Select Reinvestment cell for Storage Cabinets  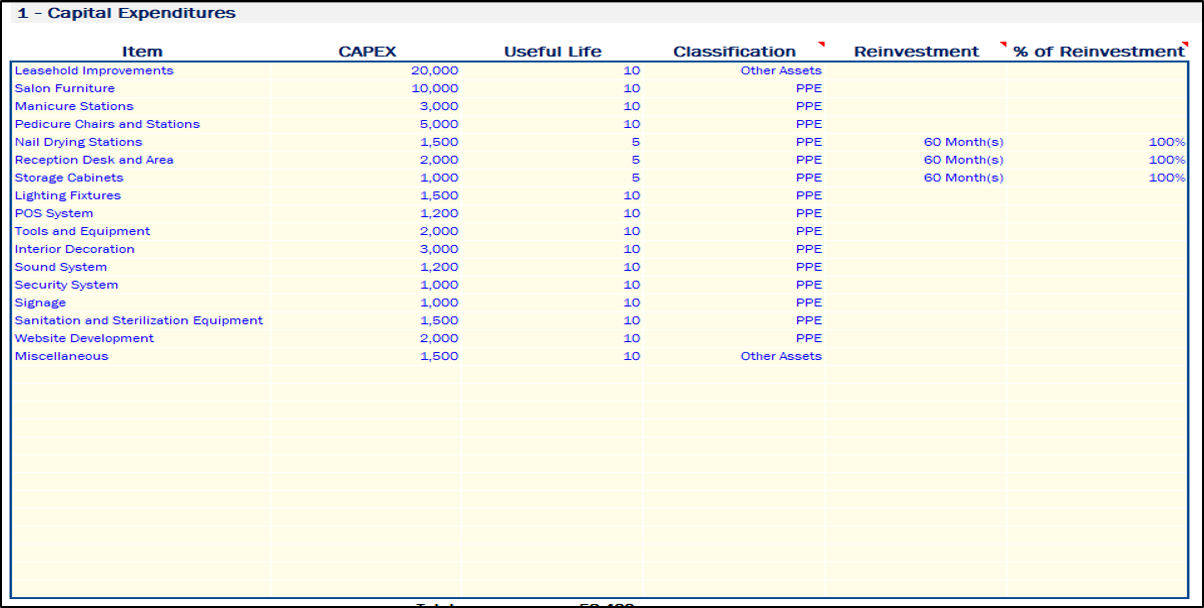[963, 178]
